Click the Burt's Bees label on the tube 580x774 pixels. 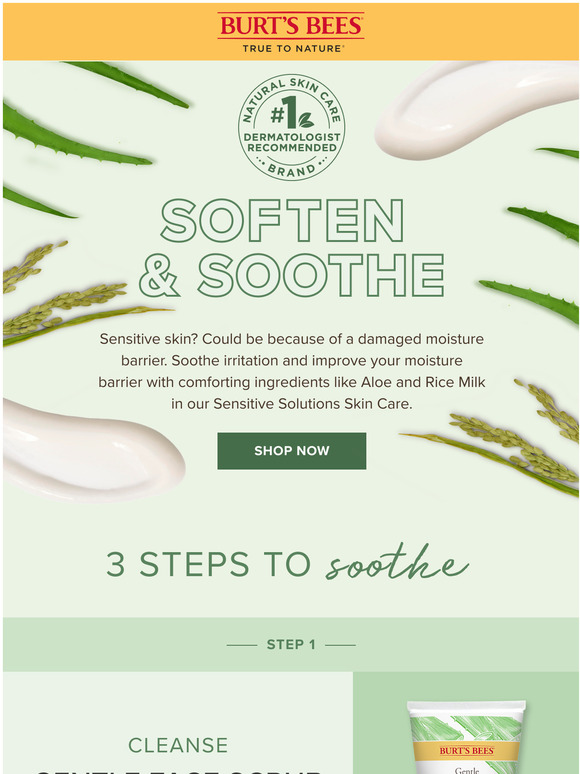(x=466, y=751)
